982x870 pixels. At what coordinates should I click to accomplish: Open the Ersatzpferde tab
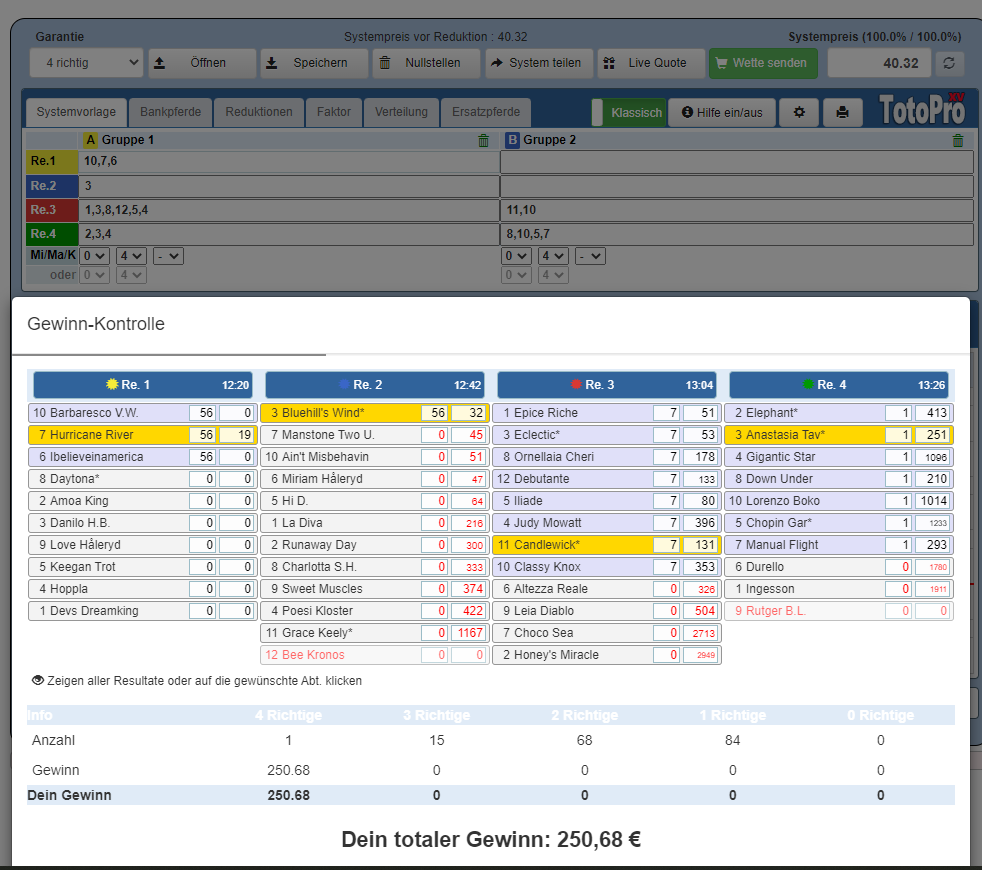tap(486, 112)
